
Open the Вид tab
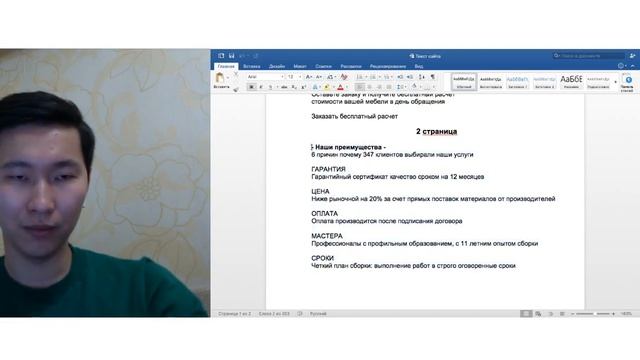pyautogui.click(x=419, y=66)
